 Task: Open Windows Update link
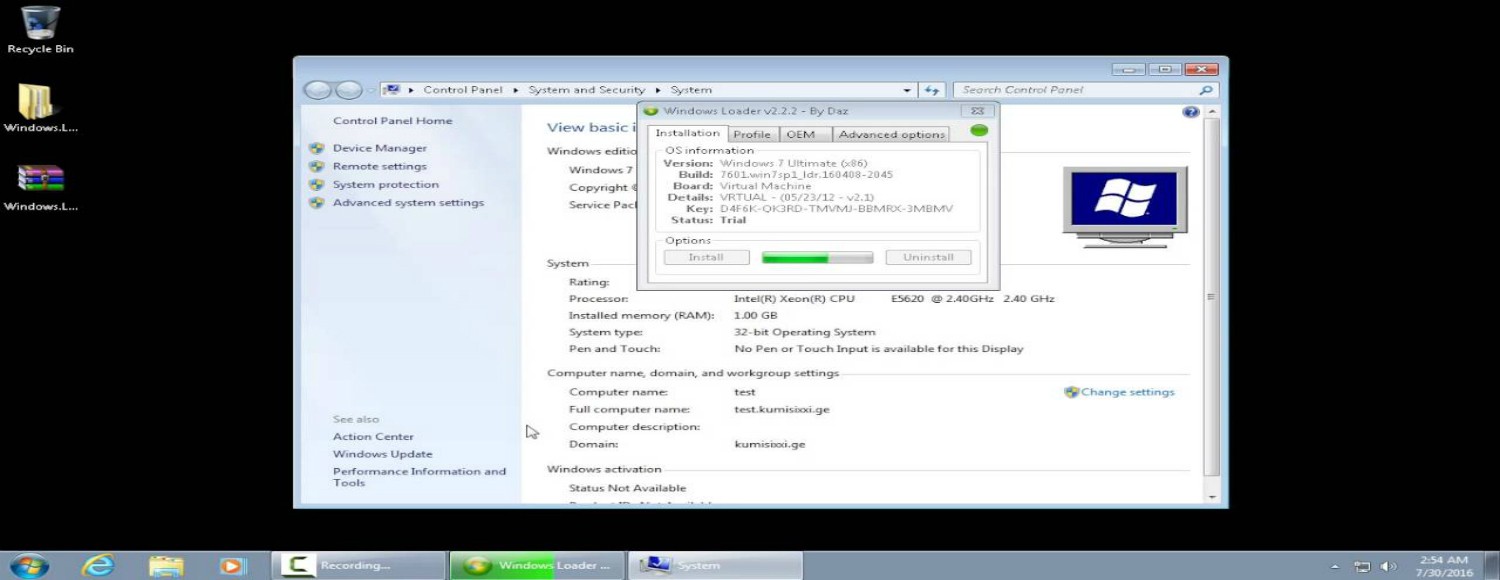click(x=382, y=454)
